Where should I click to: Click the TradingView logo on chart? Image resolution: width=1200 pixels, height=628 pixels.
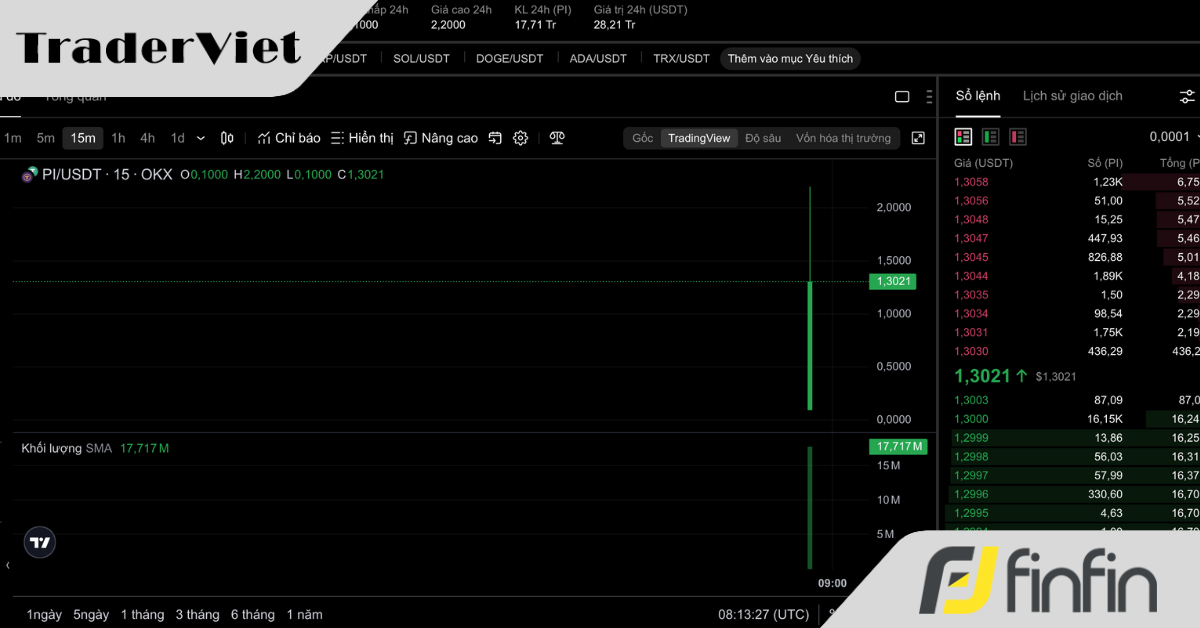point(40,543)
